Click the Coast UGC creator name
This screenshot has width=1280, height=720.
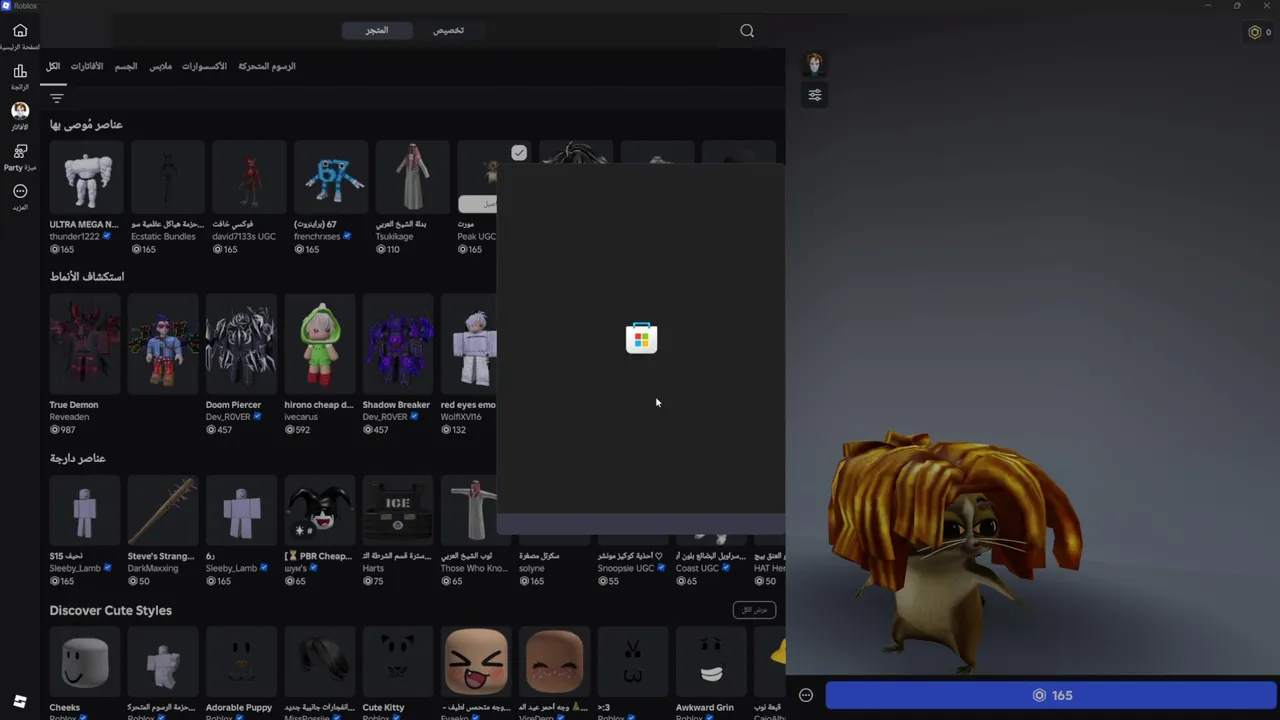[x=699, y=568]
